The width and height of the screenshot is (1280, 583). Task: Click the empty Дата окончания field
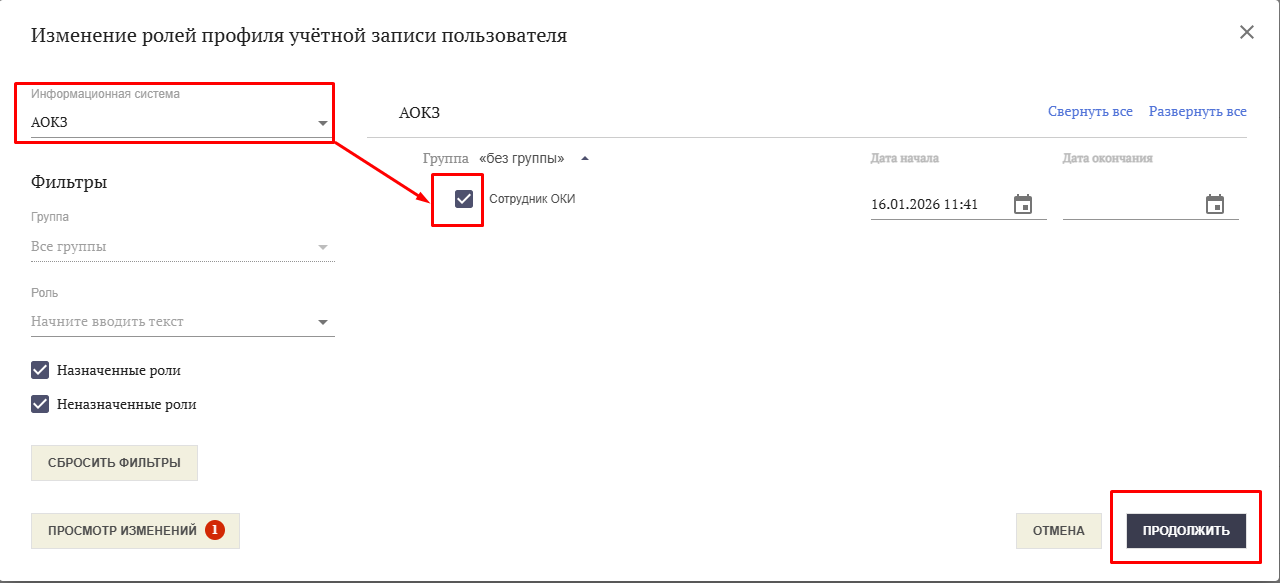pos(1130,205)
